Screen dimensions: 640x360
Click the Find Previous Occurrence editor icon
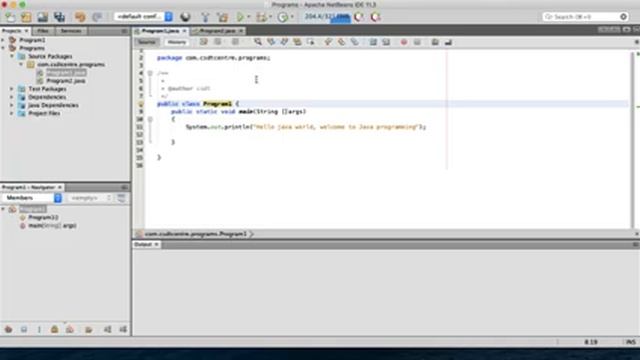[x=271, y=42]
